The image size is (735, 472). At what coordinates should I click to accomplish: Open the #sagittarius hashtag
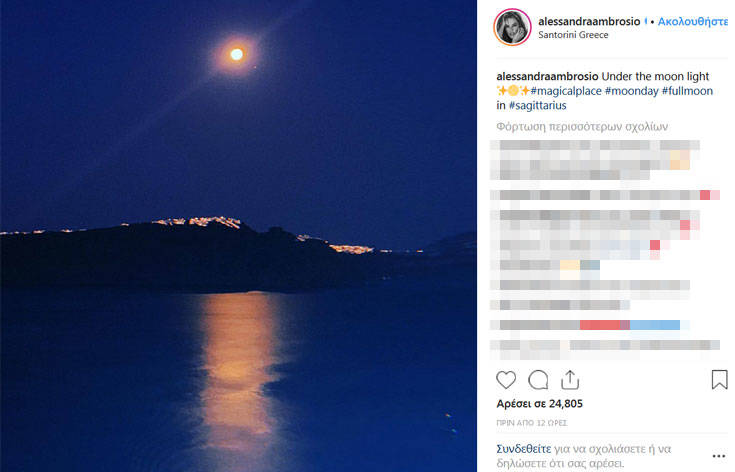click(x=537, y=105)
